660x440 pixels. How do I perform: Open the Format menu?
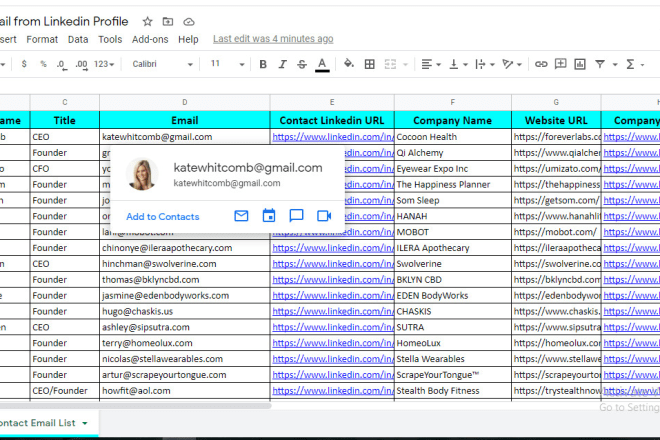(42, 39)
